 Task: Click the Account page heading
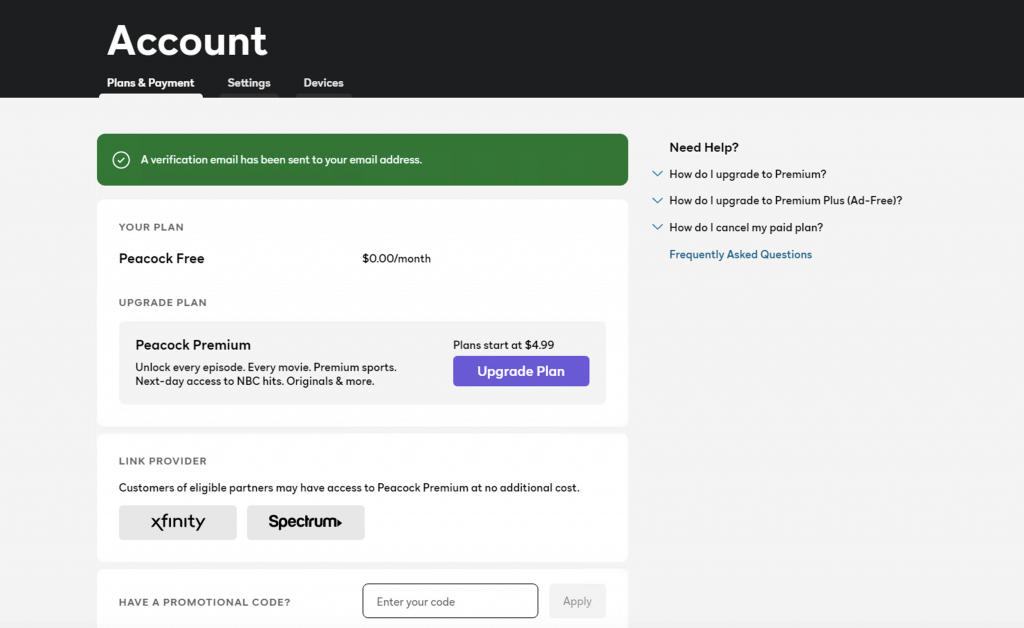[x=187, y=41]
